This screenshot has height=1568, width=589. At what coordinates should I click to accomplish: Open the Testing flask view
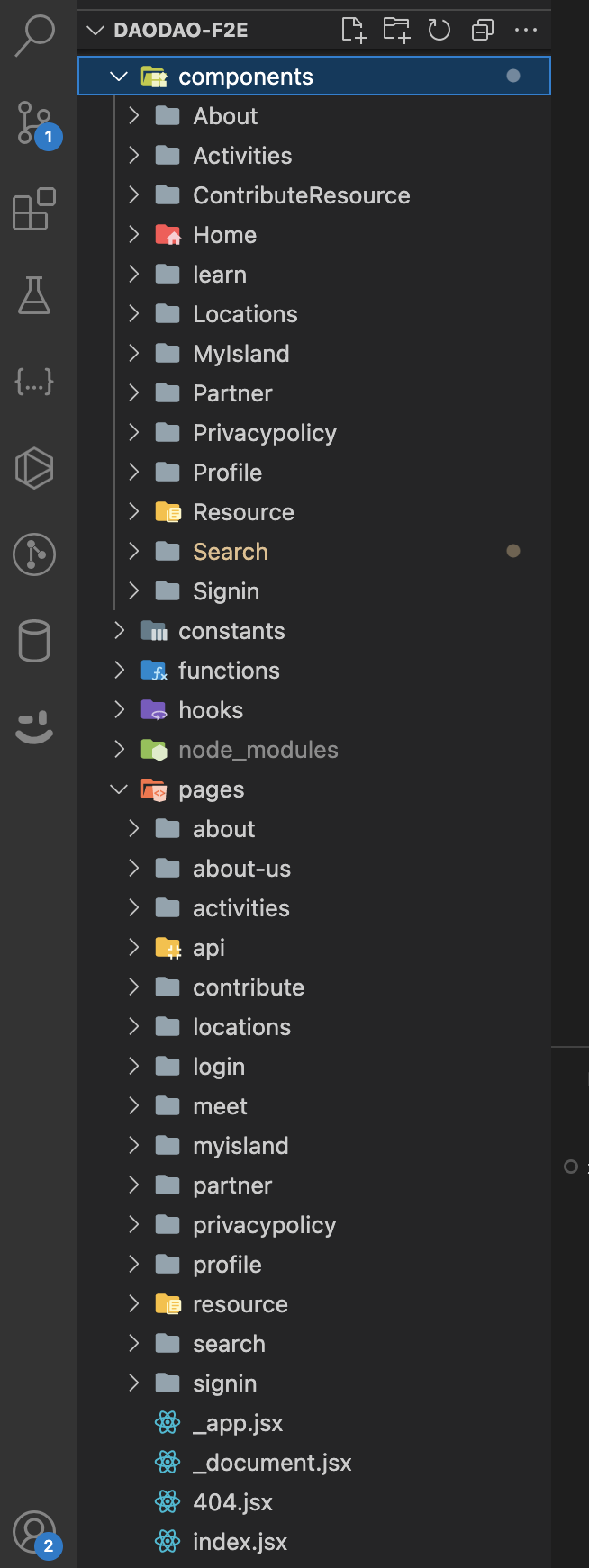tap(34, 295)
